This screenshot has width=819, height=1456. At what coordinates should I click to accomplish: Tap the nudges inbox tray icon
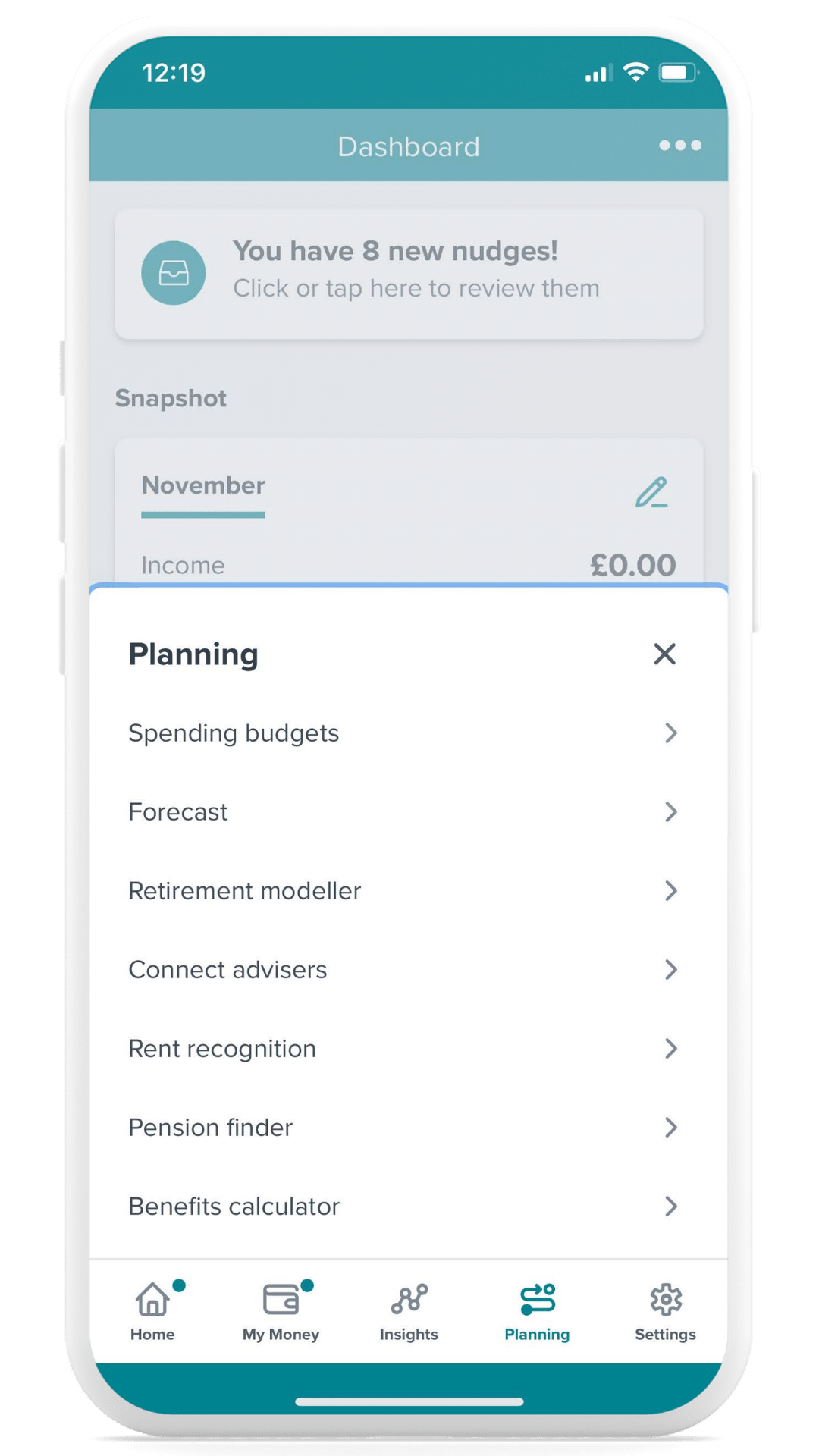coord(174,273)
